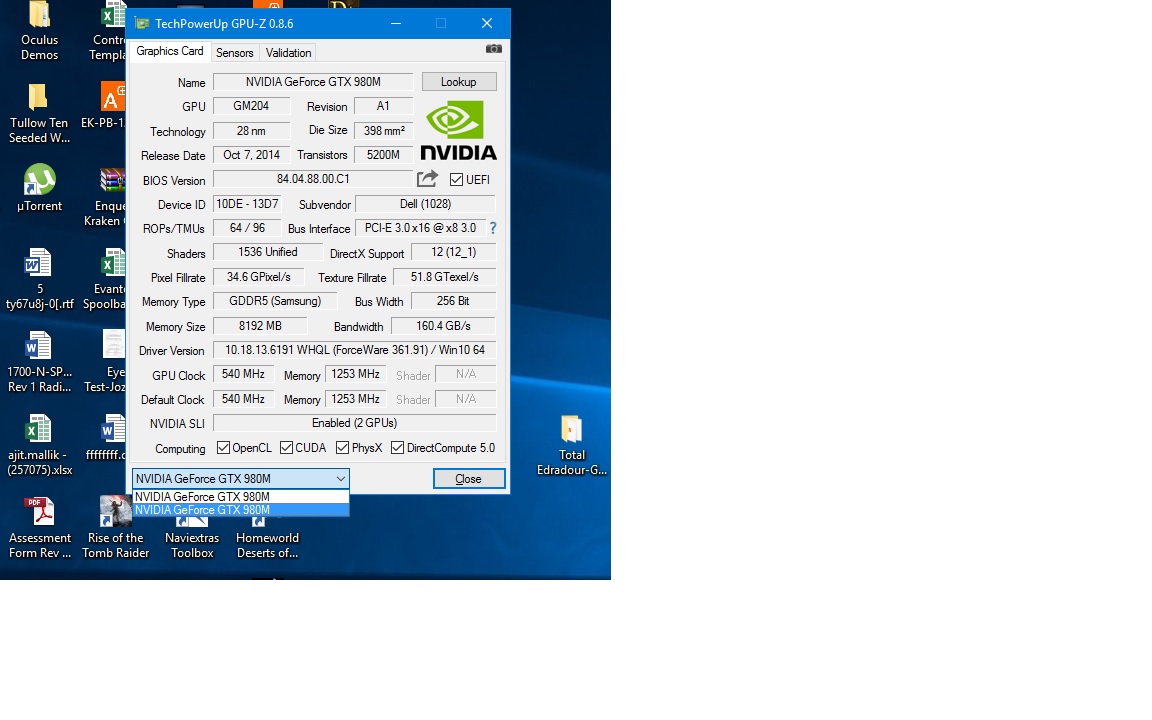
Task: Close GPU-Z with the title bar X
Action: point(486,24)
